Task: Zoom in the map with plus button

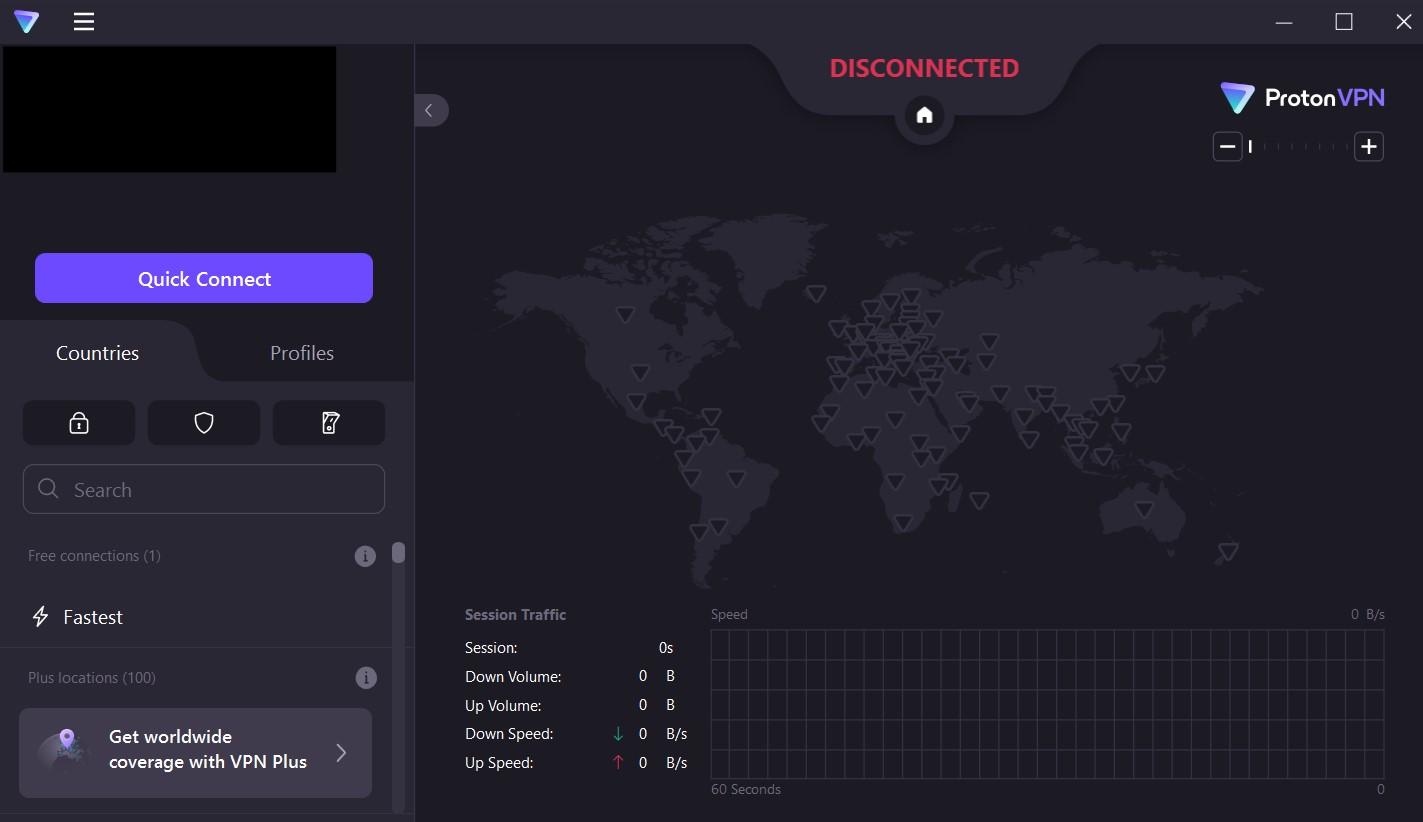Action: (1369, 147)
